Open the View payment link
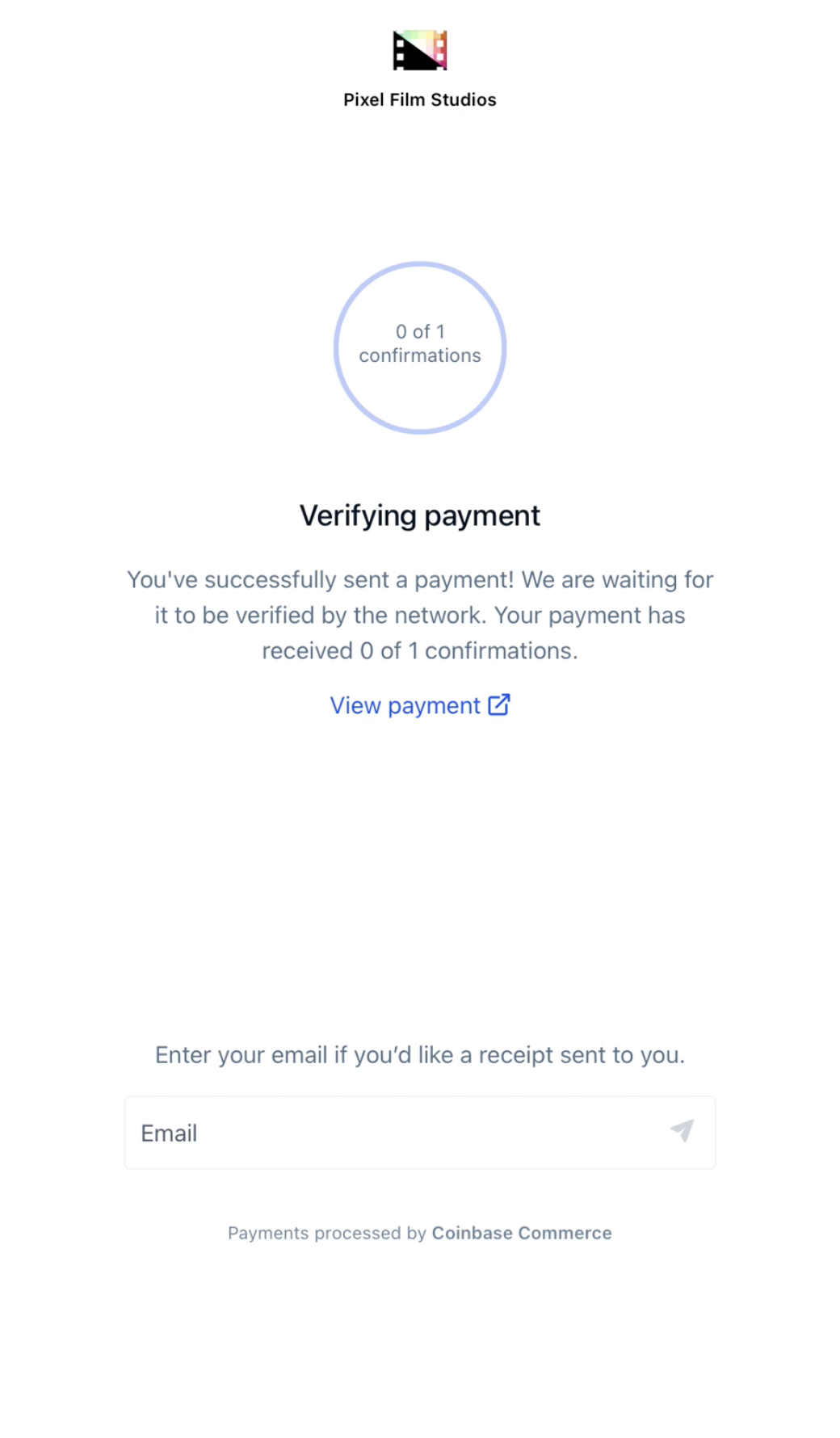This screenshot has height=1438, width=840. pos(420,705)
